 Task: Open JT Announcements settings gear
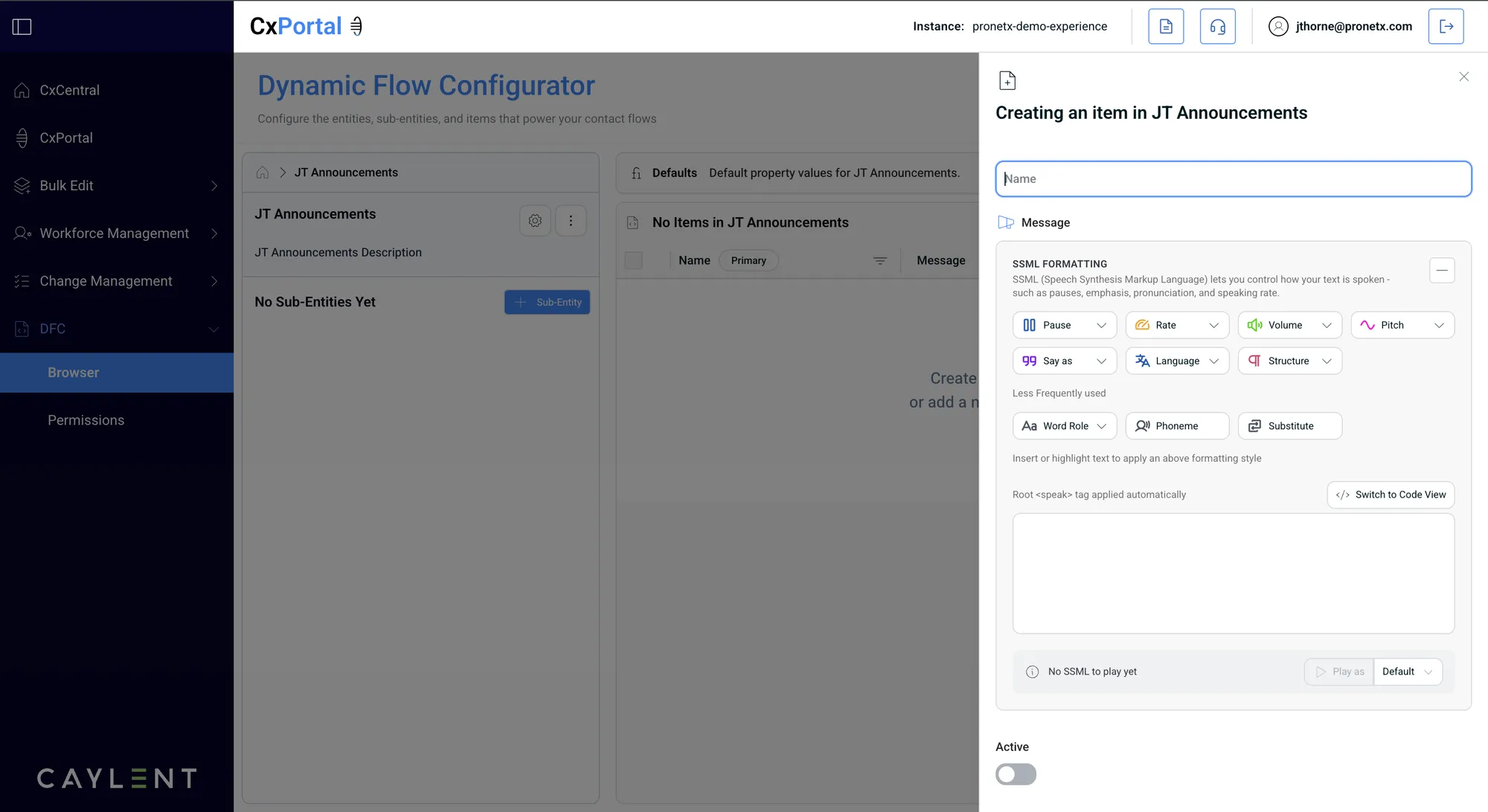(x=535, y=221)
